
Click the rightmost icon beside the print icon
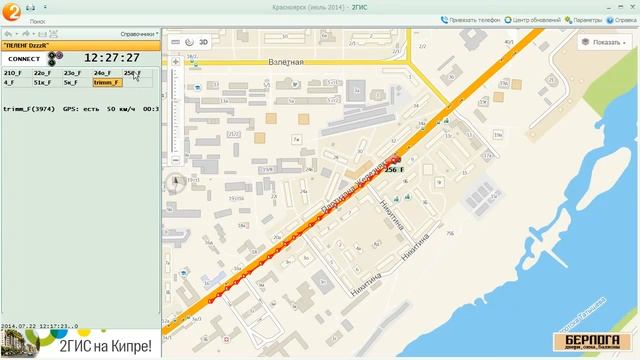pyautogui.click(x=53, y=34)
